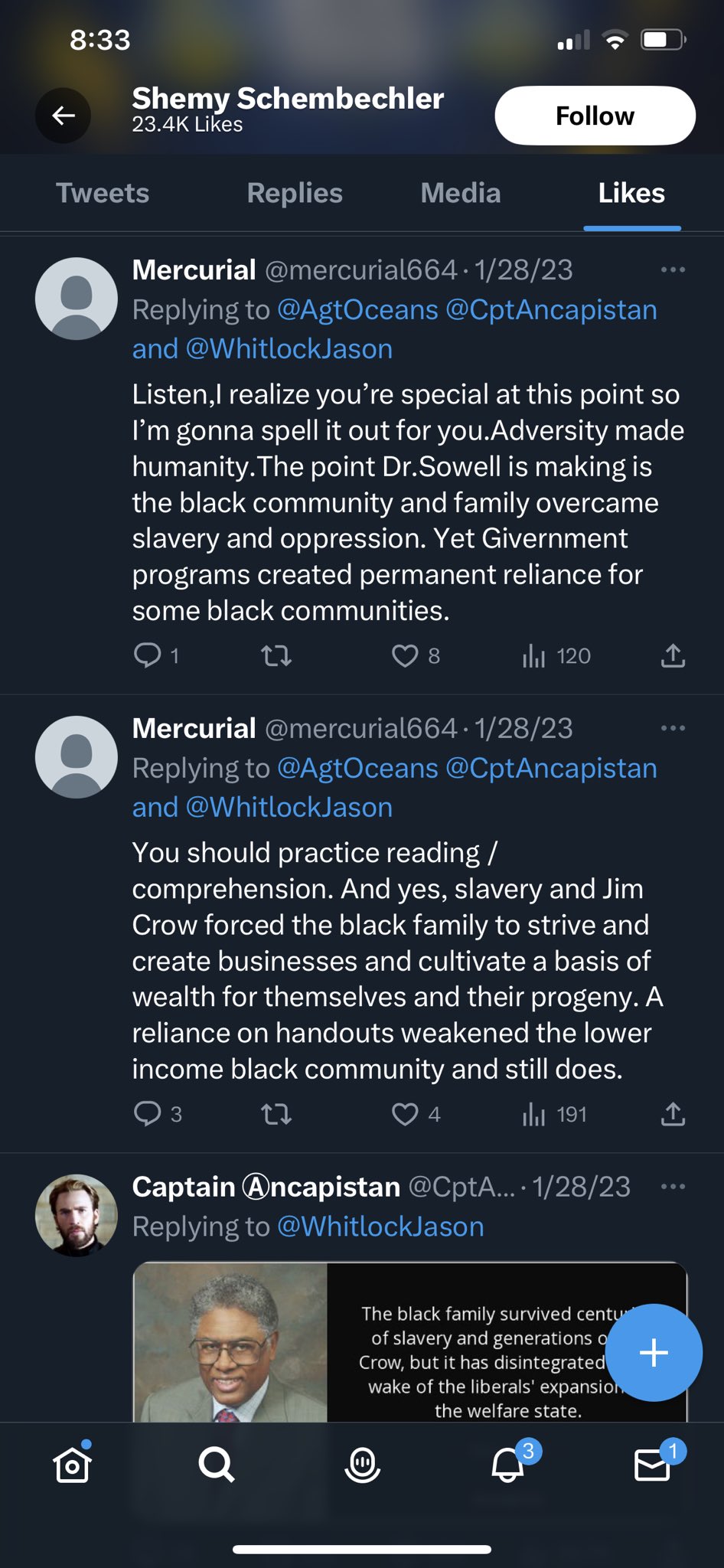Open Notifications bell

pos(508,1465)
